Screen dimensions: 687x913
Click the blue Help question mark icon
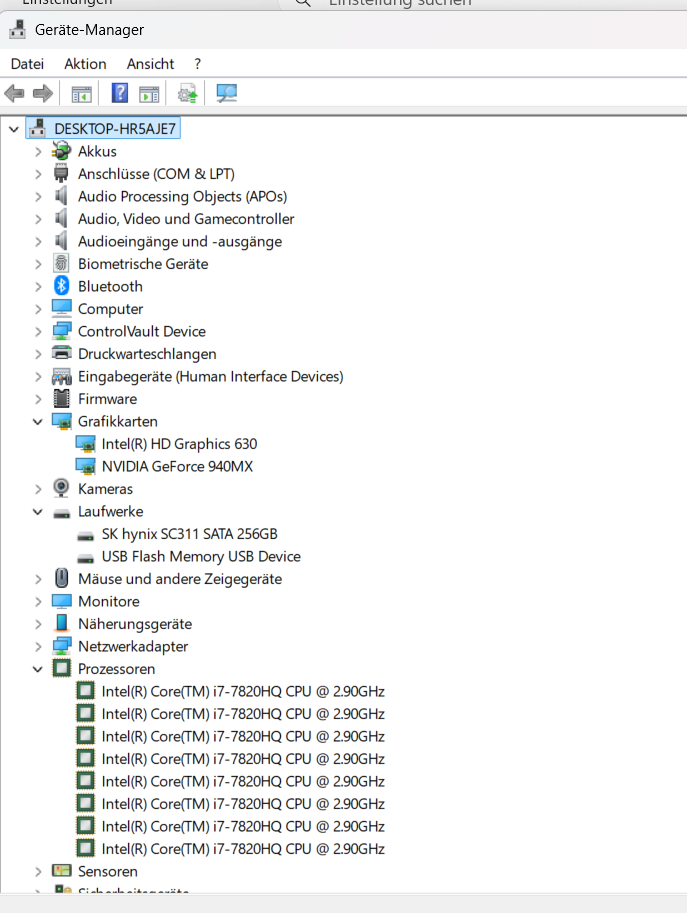pos(119,93)
